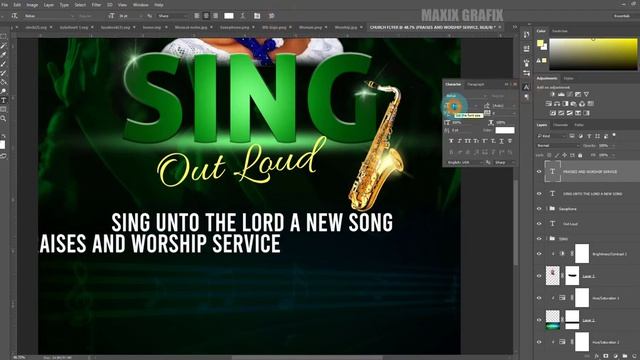Open Sharp anti-alias dropdown in Character panel
This screenshot has width=640, height=360.
[x=504, y=162]
